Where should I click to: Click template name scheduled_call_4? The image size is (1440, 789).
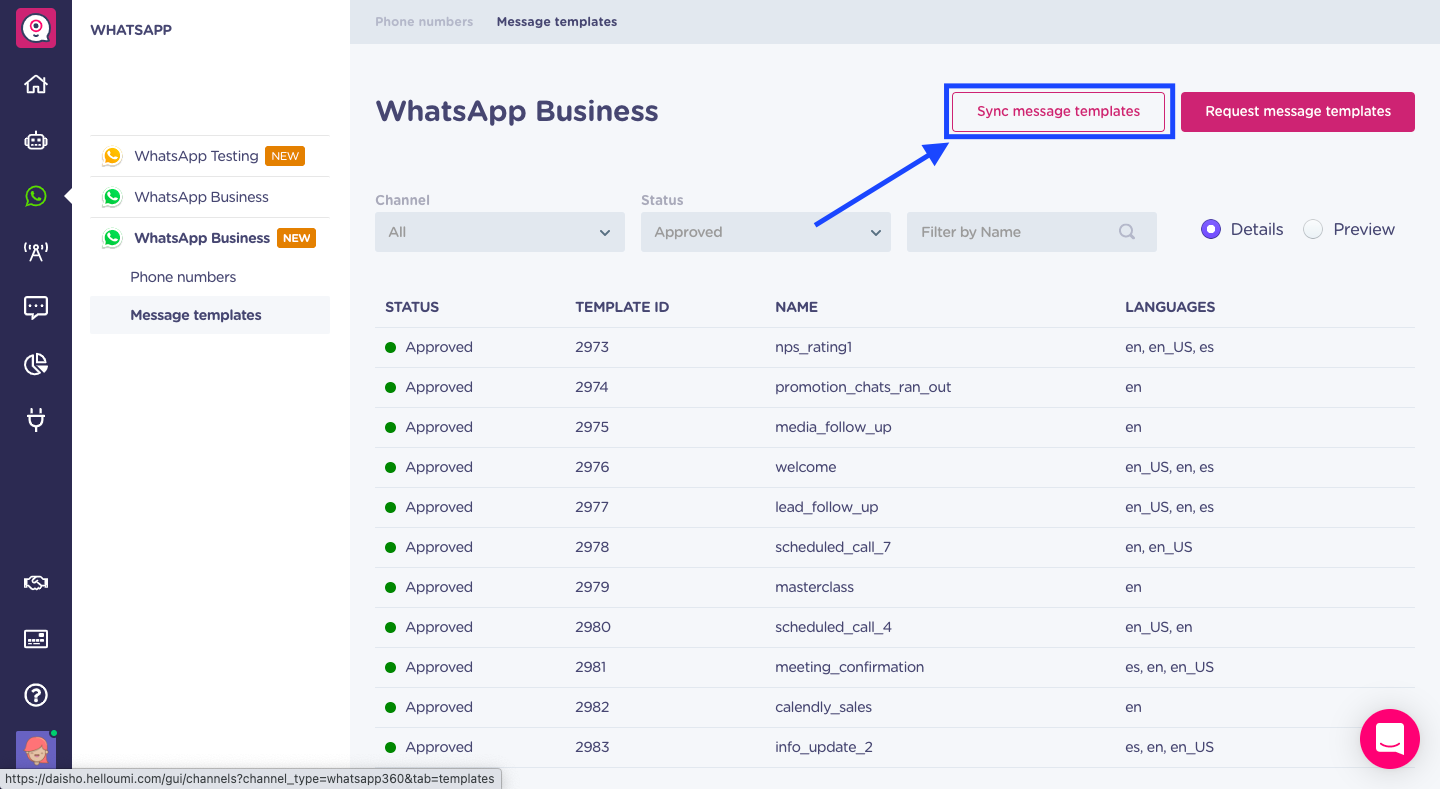point(833,627)
